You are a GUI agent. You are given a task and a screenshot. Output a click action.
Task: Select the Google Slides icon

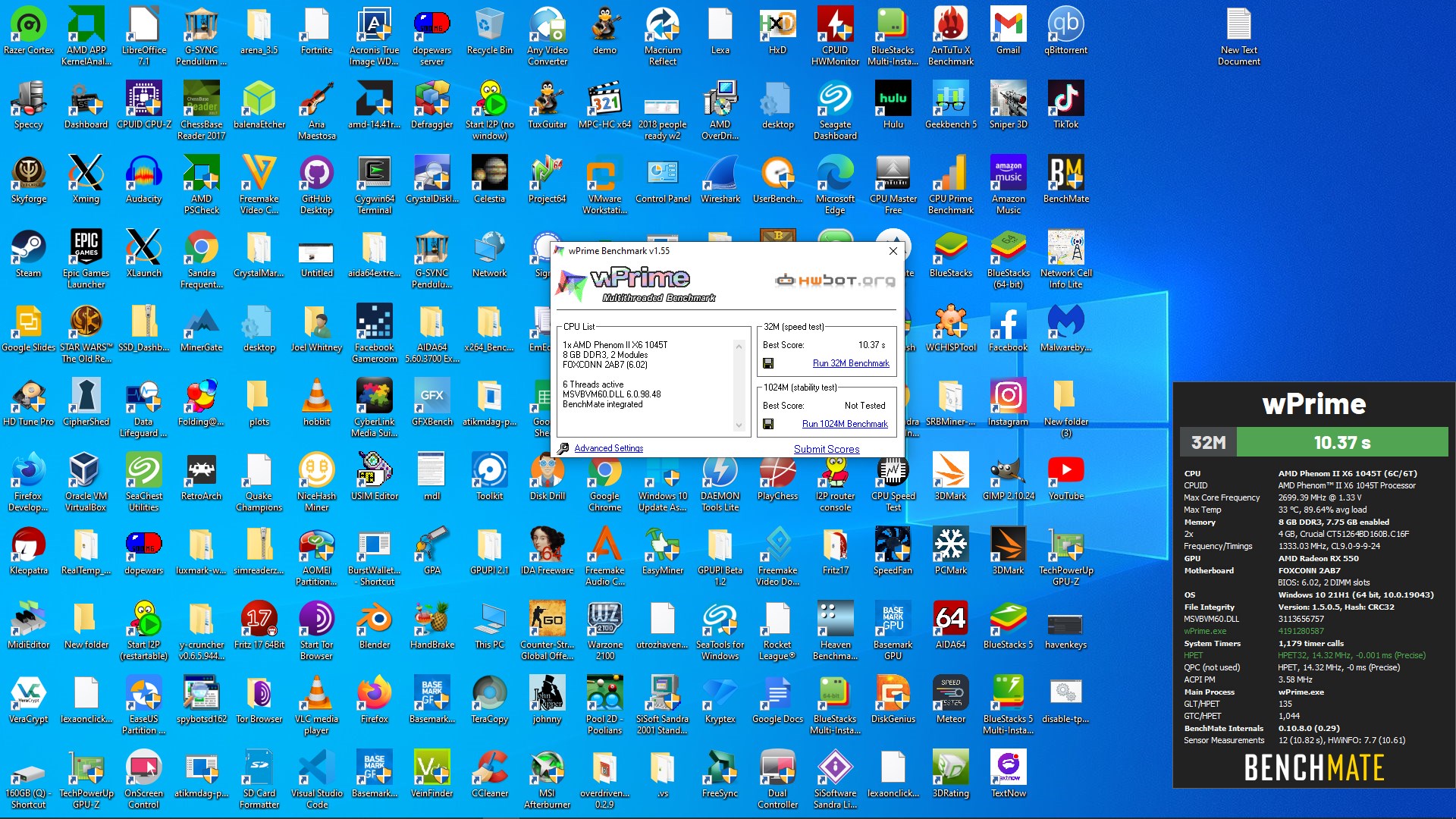click(x=29, y=329)
